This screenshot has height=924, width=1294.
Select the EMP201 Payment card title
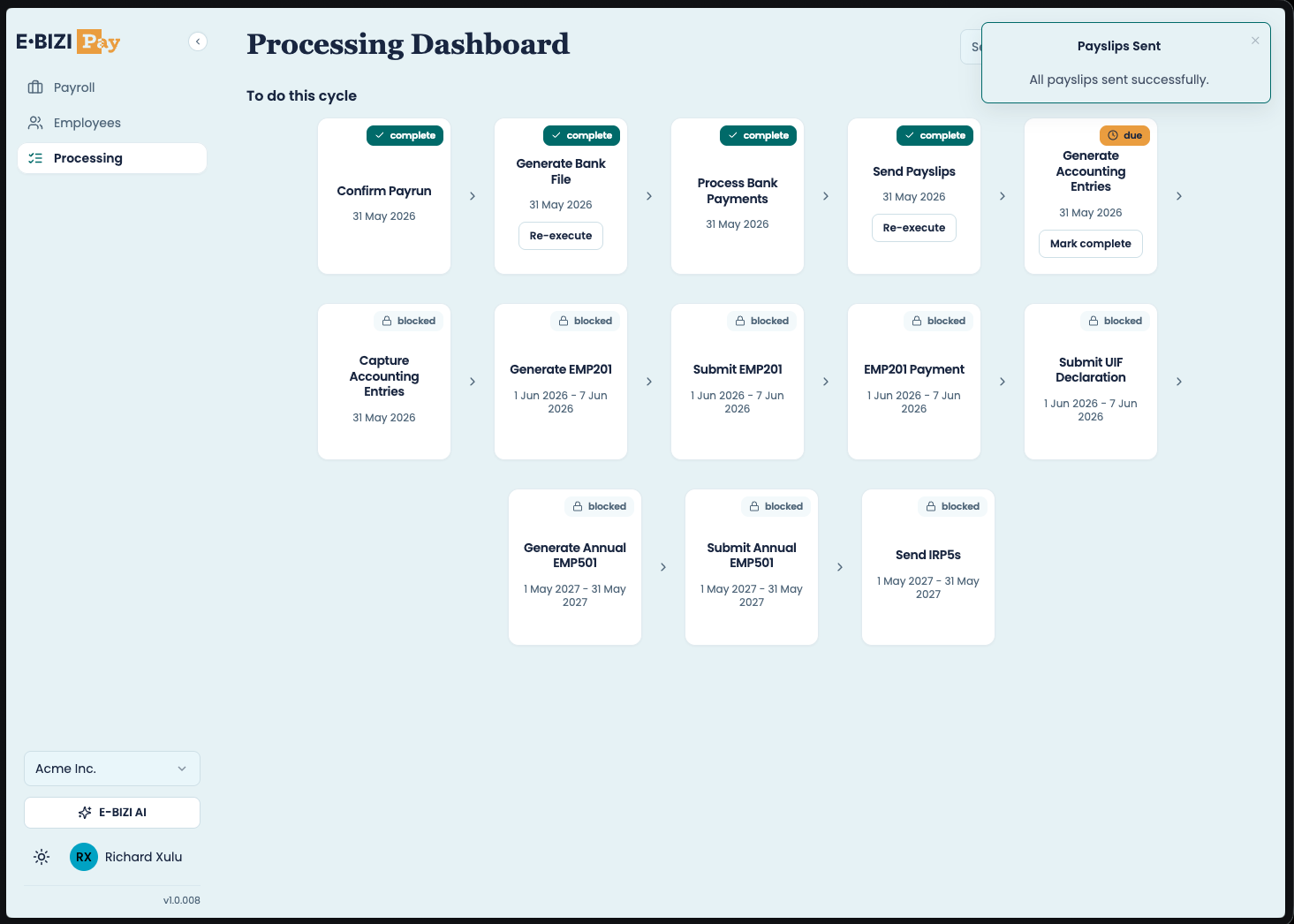point(914,369)
